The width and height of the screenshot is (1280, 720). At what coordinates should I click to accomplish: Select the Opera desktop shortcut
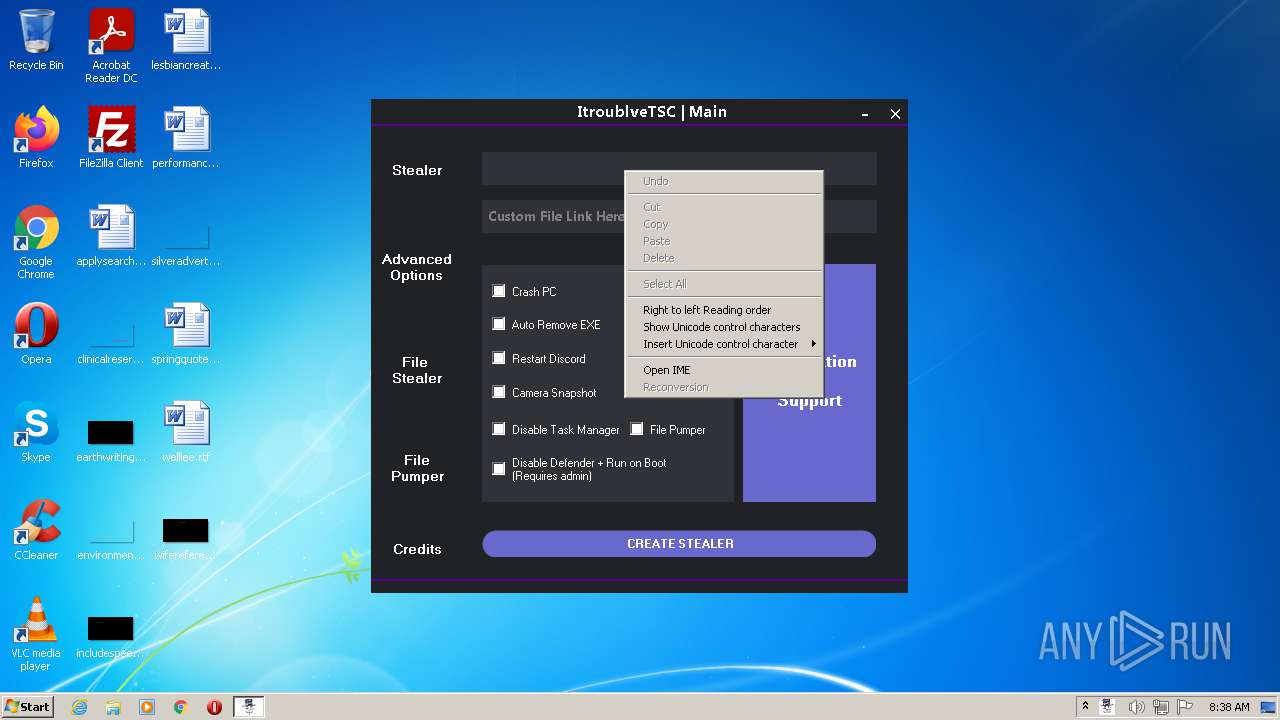tap(36, 334)
